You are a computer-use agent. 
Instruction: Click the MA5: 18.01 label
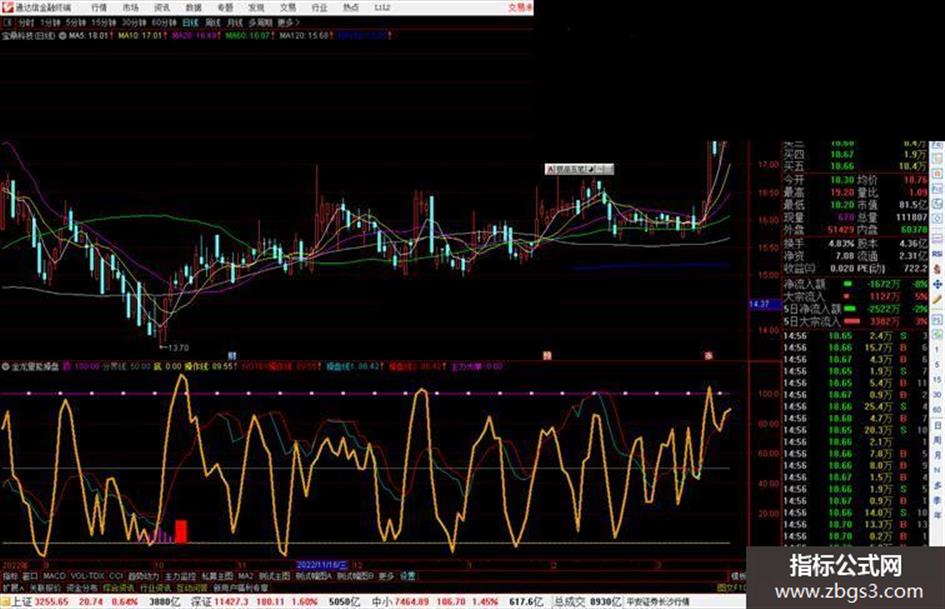coord(89,36)
